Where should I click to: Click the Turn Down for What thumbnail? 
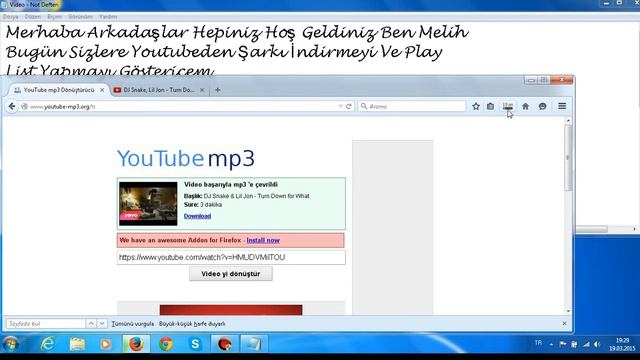(148, 204)
